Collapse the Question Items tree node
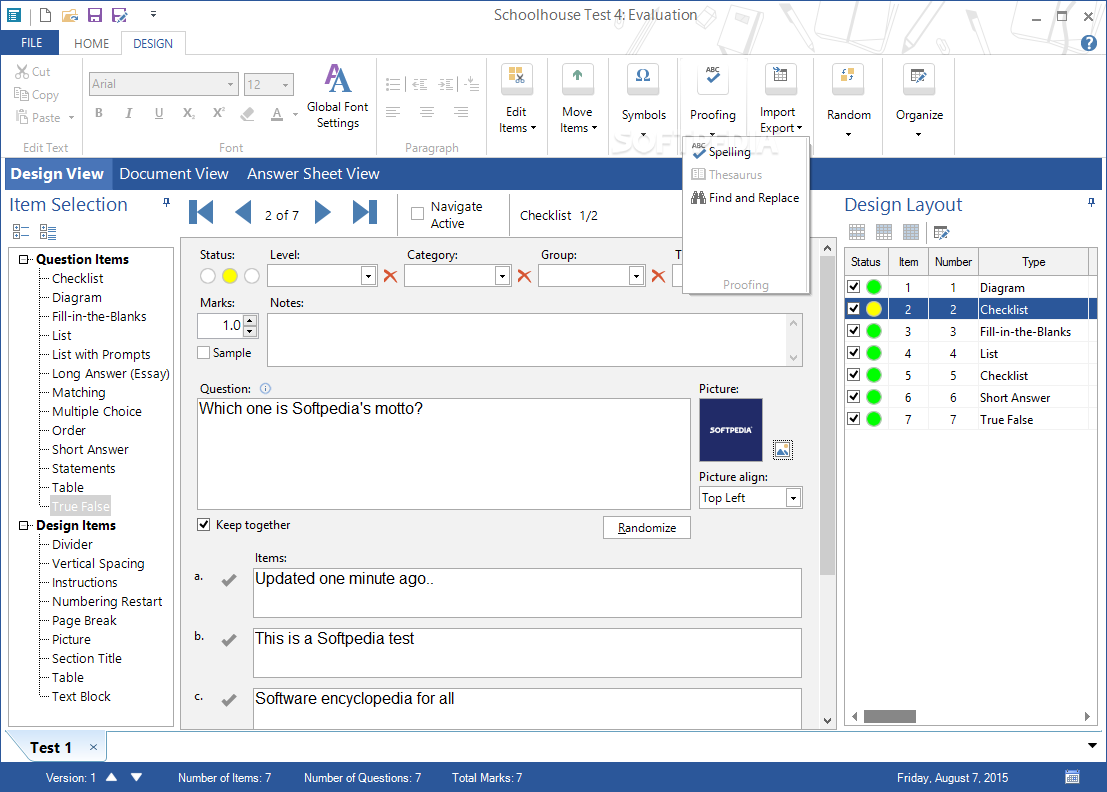This screenshot has height=792, width=1107. click(x=23, y=259)
